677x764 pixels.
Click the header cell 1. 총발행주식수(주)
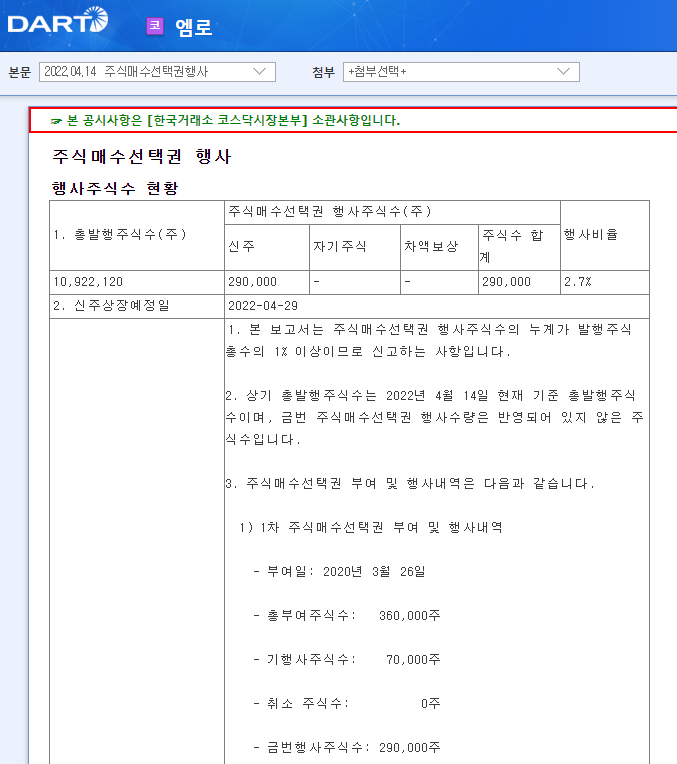tap(137, 235)
